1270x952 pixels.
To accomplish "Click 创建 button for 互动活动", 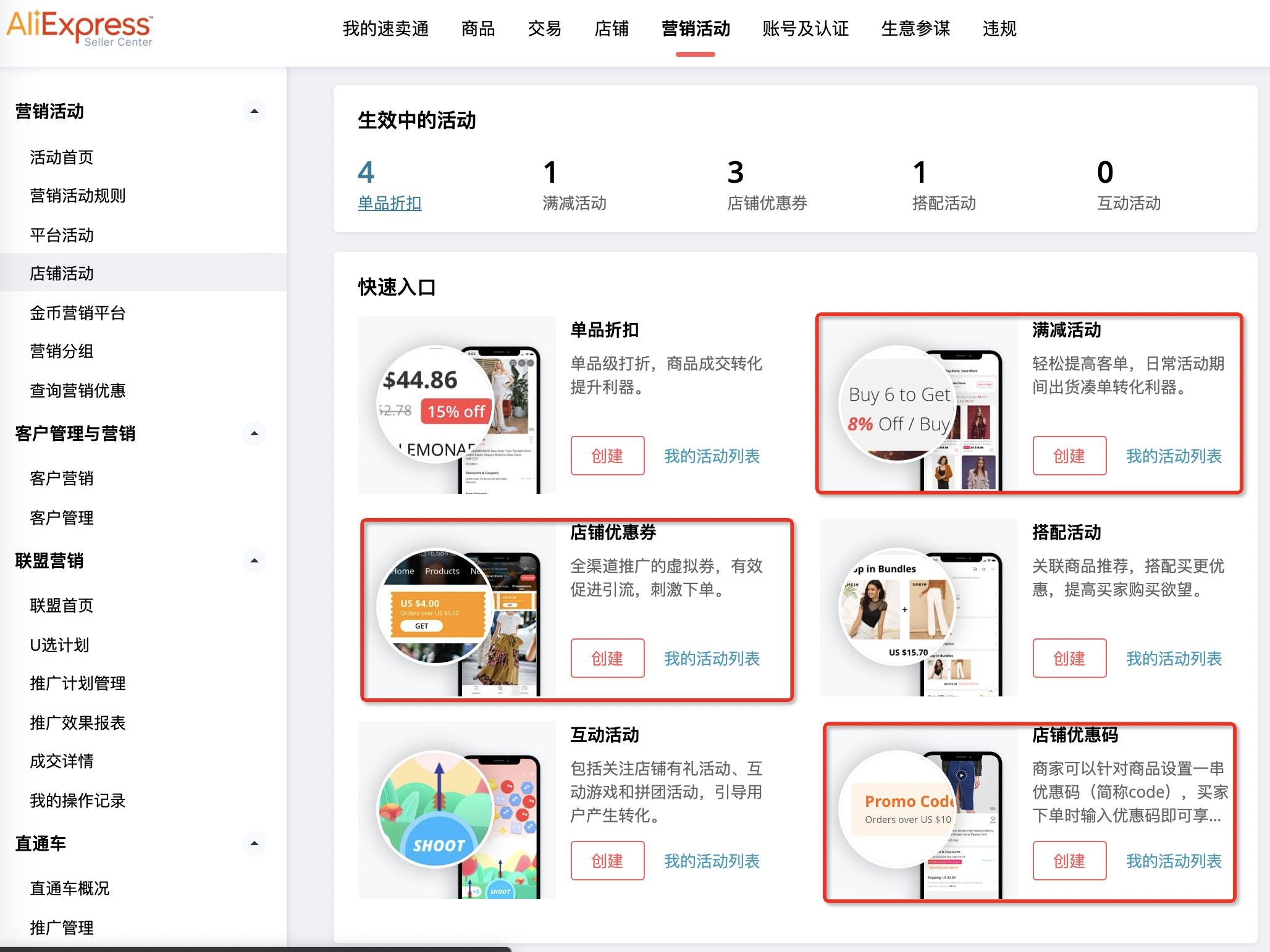I will (x=607, y=861).
